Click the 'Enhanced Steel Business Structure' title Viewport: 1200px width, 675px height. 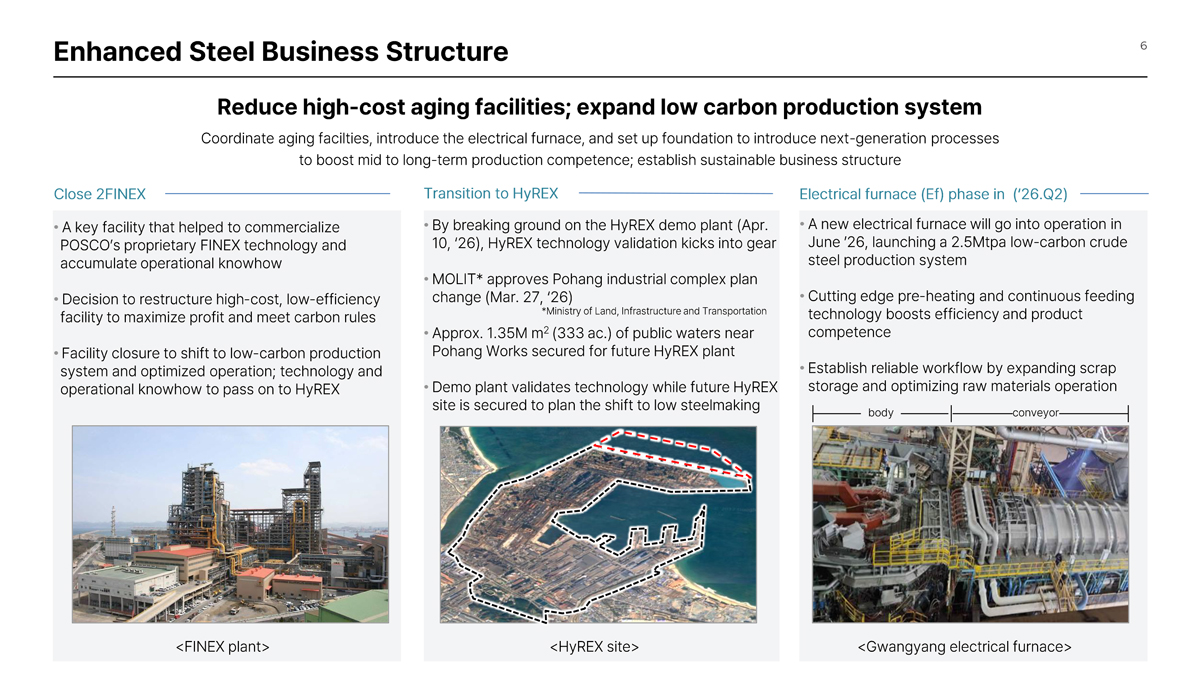(281, 51)
